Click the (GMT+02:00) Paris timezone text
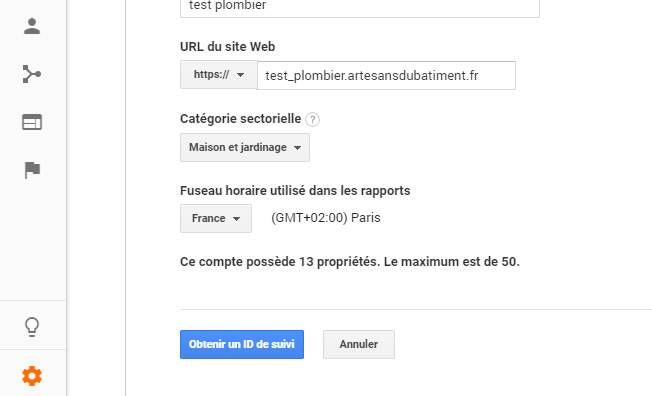The height and width of the screenshot is (396, 652). pyautogui.click(x=326, y=218)
